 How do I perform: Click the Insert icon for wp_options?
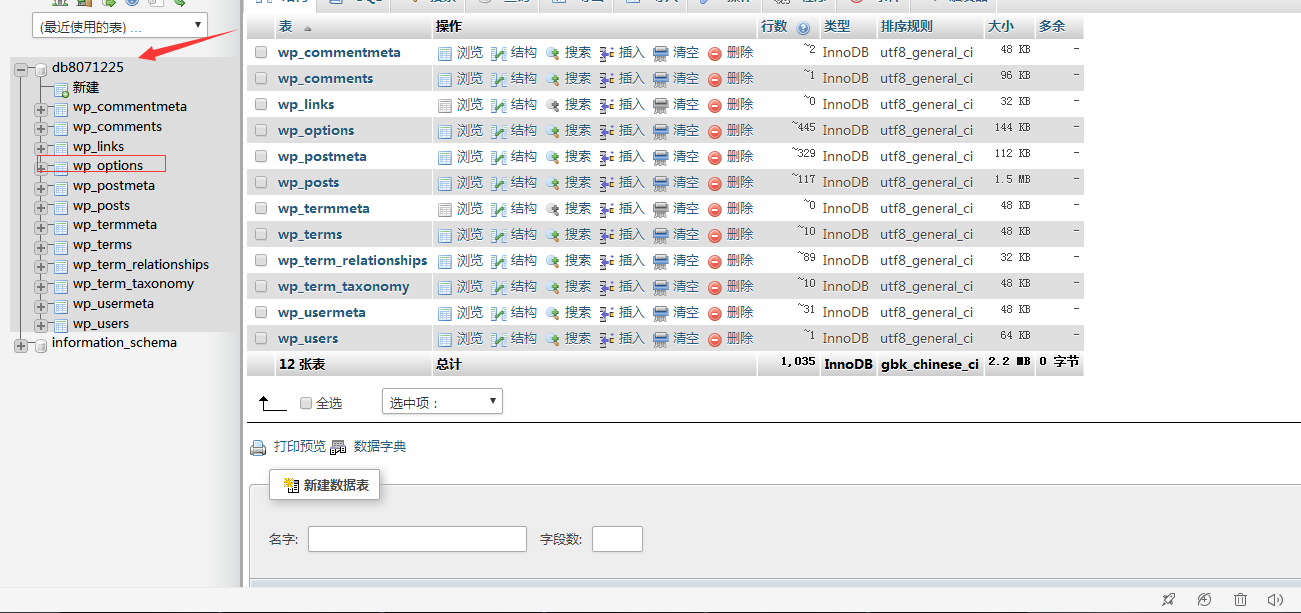click(x=607, y=131)
